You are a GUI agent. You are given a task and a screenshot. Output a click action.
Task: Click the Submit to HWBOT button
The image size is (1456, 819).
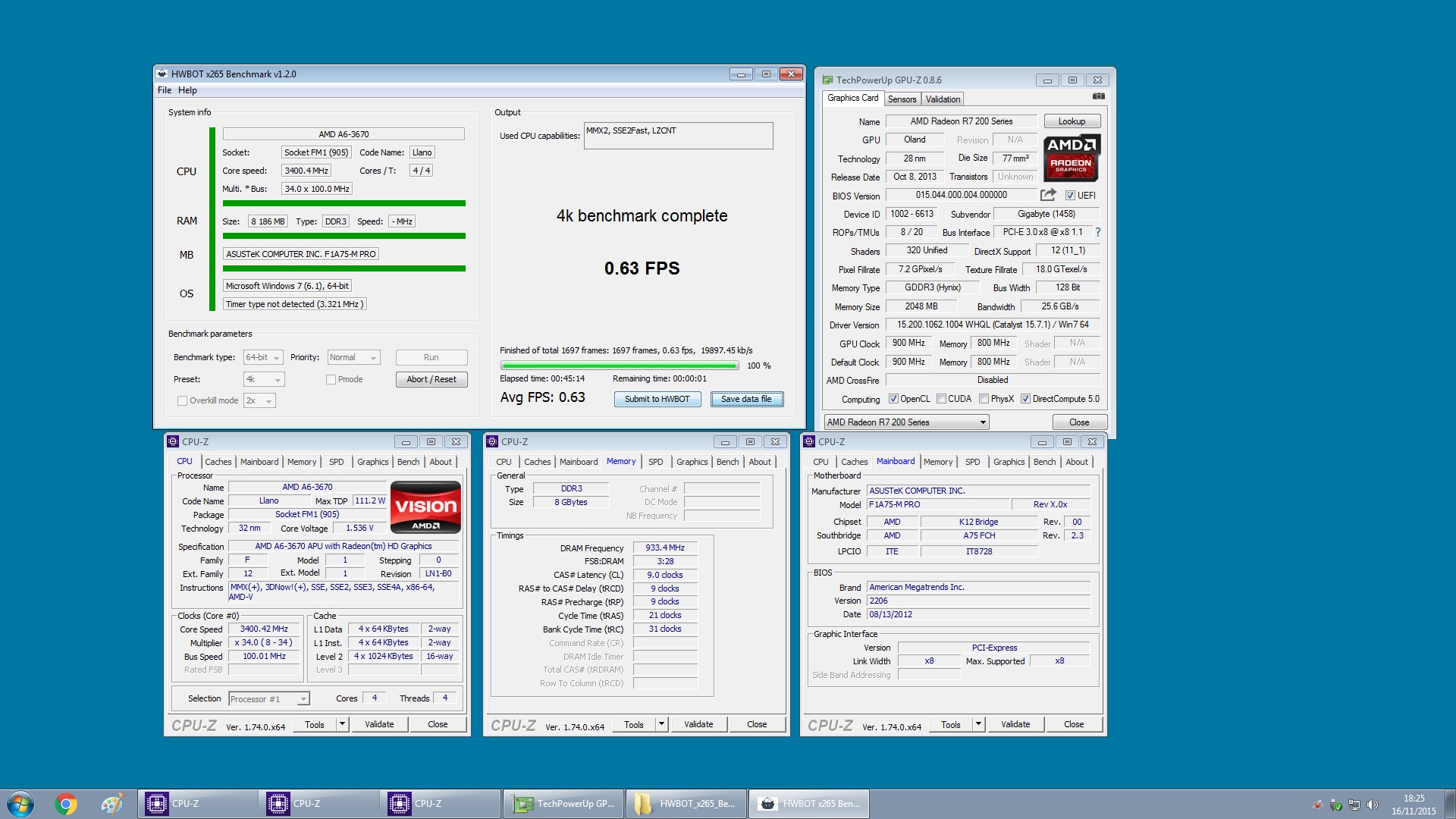tap(657, 399)
